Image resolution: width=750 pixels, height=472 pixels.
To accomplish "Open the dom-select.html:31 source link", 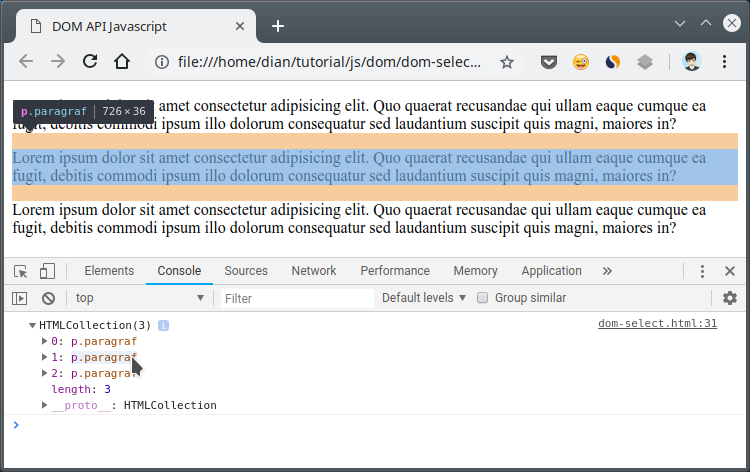I will [x=657, y=324].
